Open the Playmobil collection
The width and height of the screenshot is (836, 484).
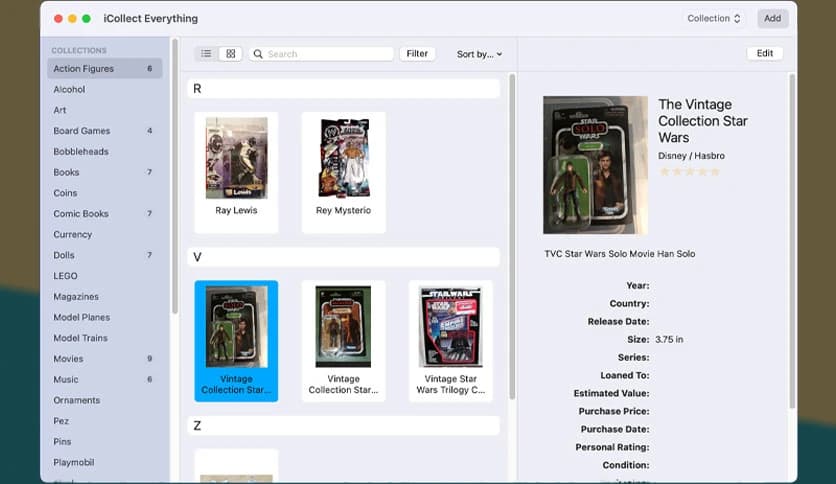[104, 463]
